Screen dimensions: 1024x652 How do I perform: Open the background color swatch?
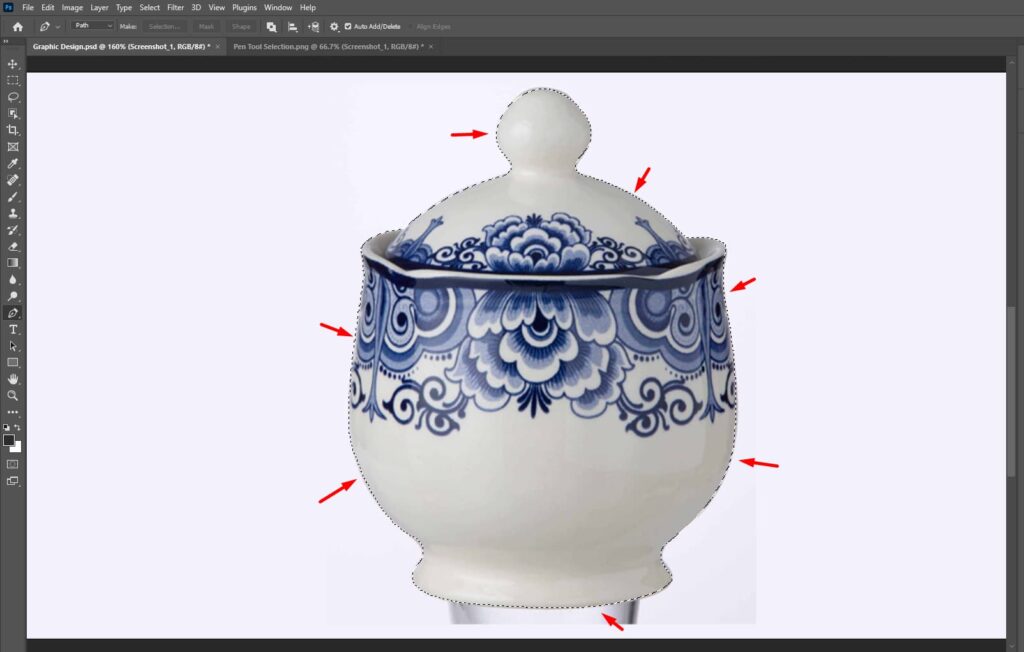(x=18, y=448)
